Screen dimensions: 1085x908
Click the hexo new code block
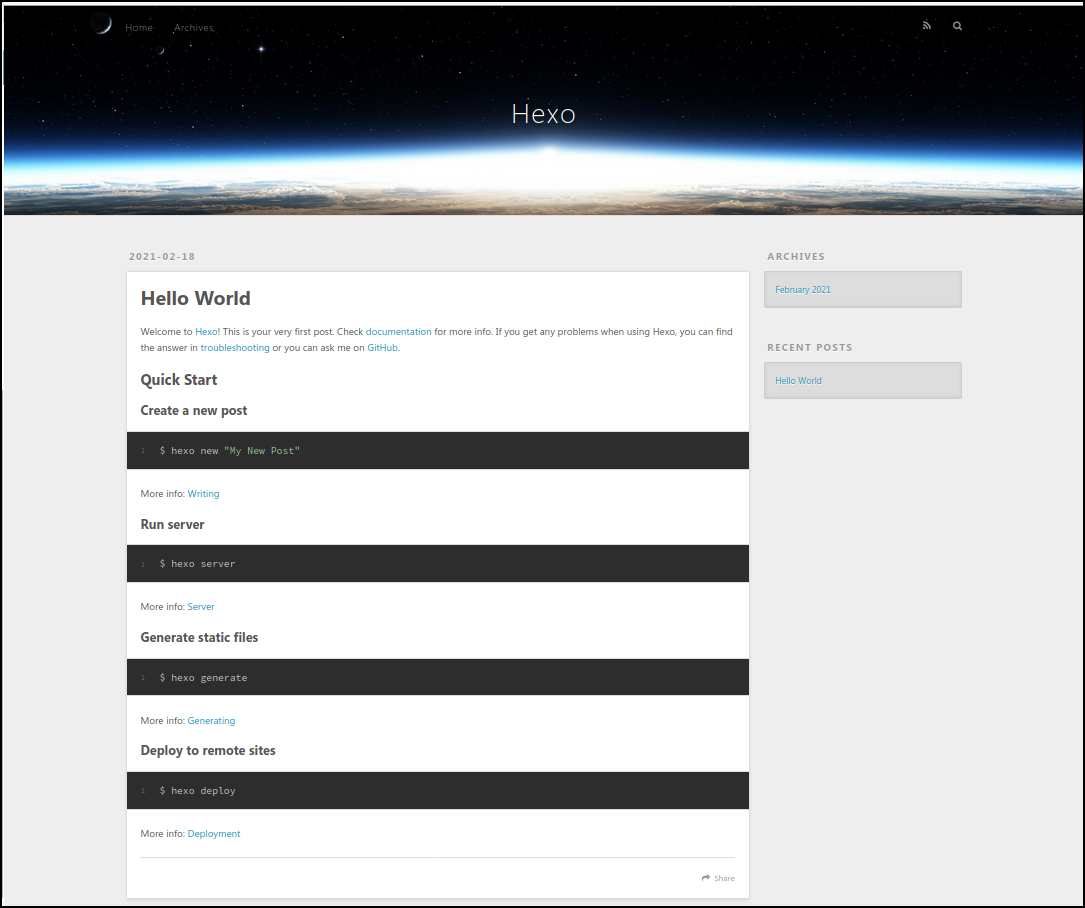(x=438, y=451)
